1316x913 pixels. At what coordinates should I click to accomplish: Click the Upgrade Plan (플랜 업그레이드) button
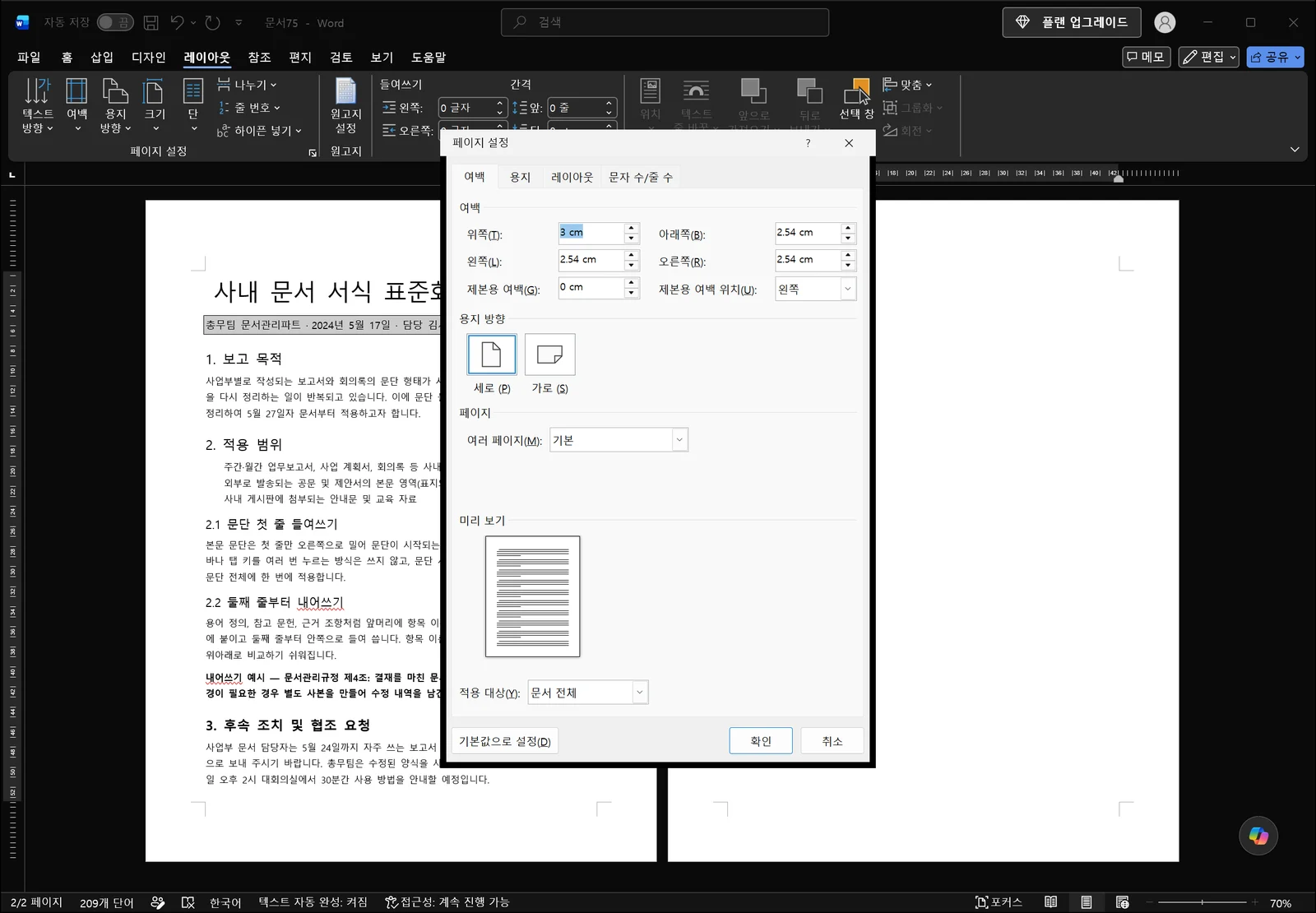pyautogui.click(x=1072, y=22)
